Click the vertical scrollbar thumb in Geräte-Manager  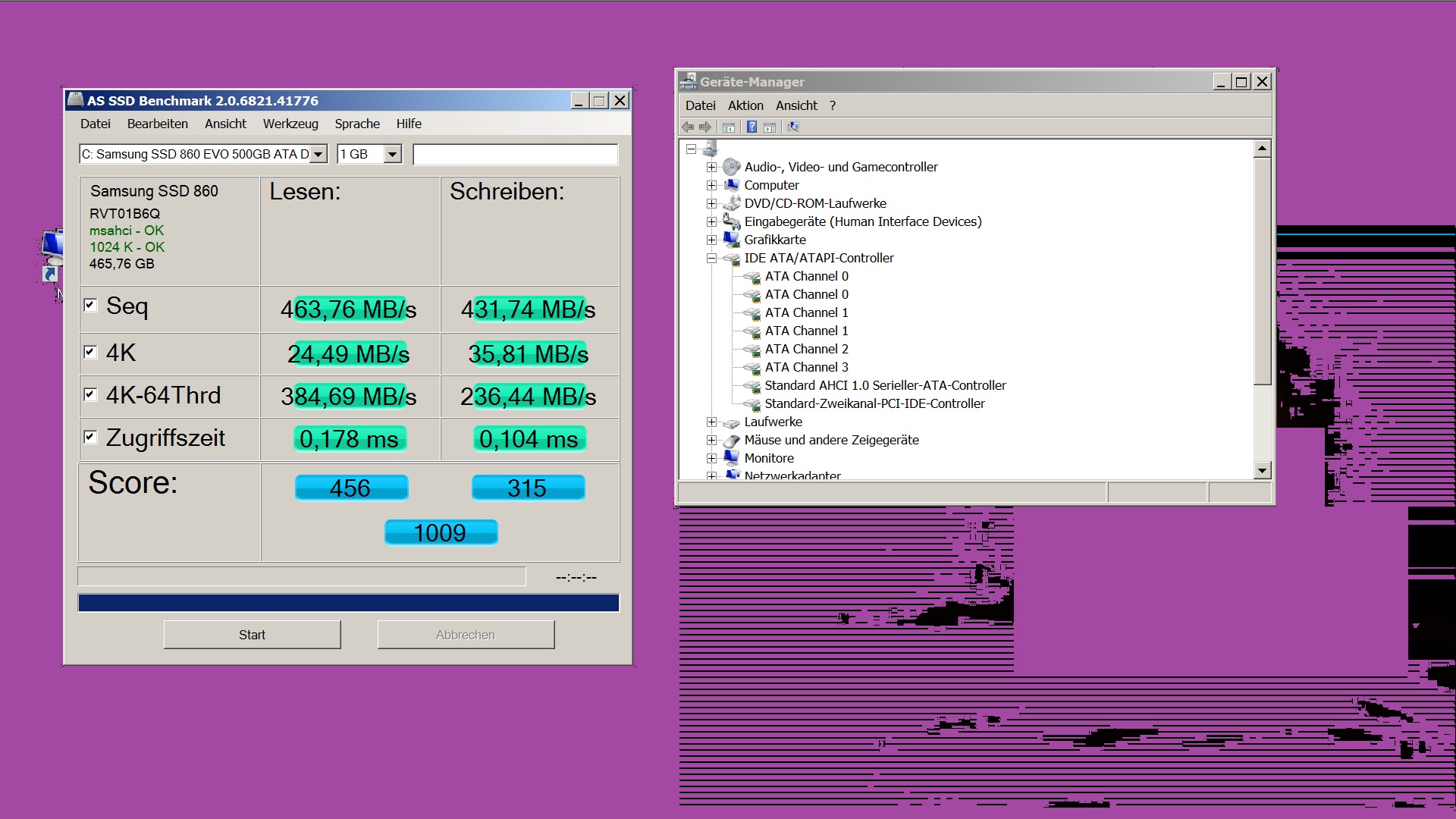[x=1262, y=271]
